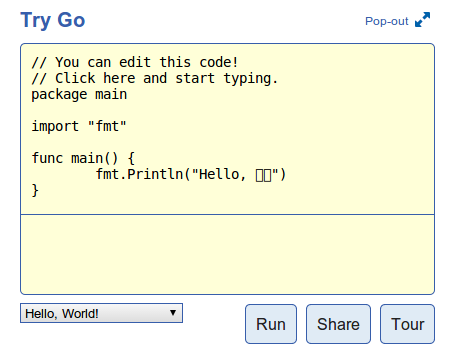Click the "Try Go" heading
This screenshot has height=361, width=469.
coord(53,20)
